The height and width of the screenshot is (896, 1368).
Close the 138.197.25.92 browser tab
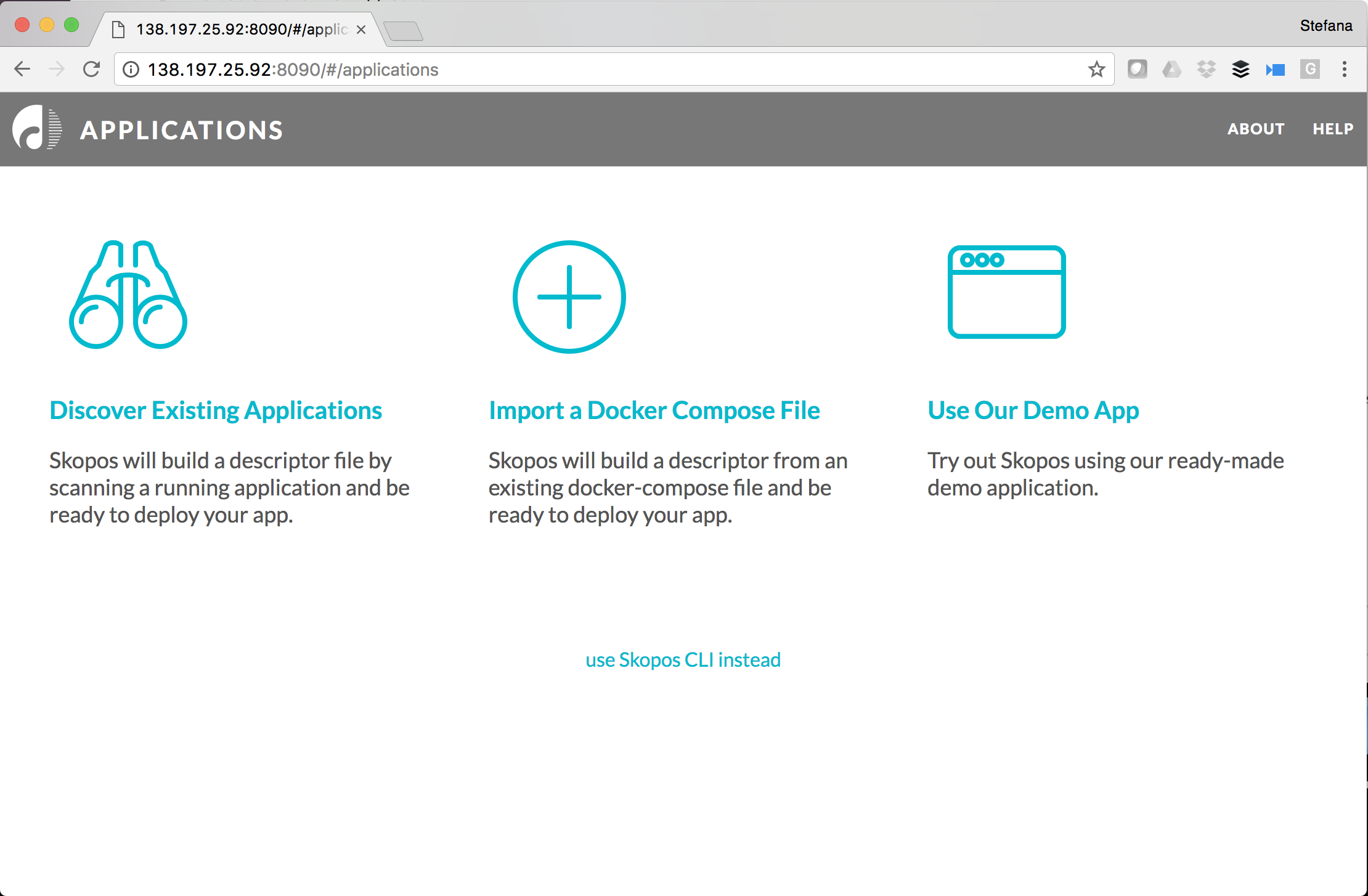(x=361, y=30)
